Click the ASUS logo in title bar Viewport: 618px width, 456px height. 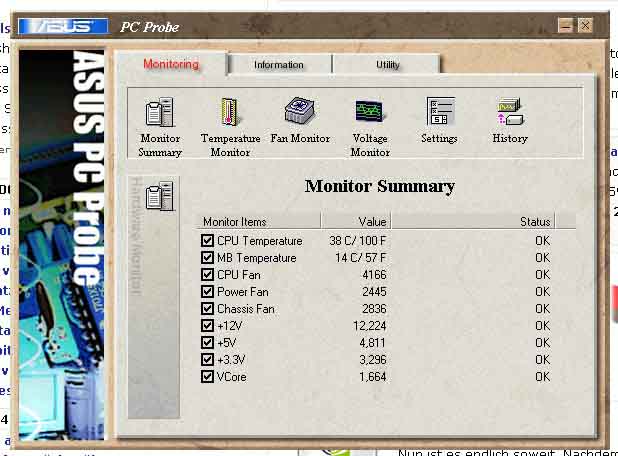click(x=63, y=26)
